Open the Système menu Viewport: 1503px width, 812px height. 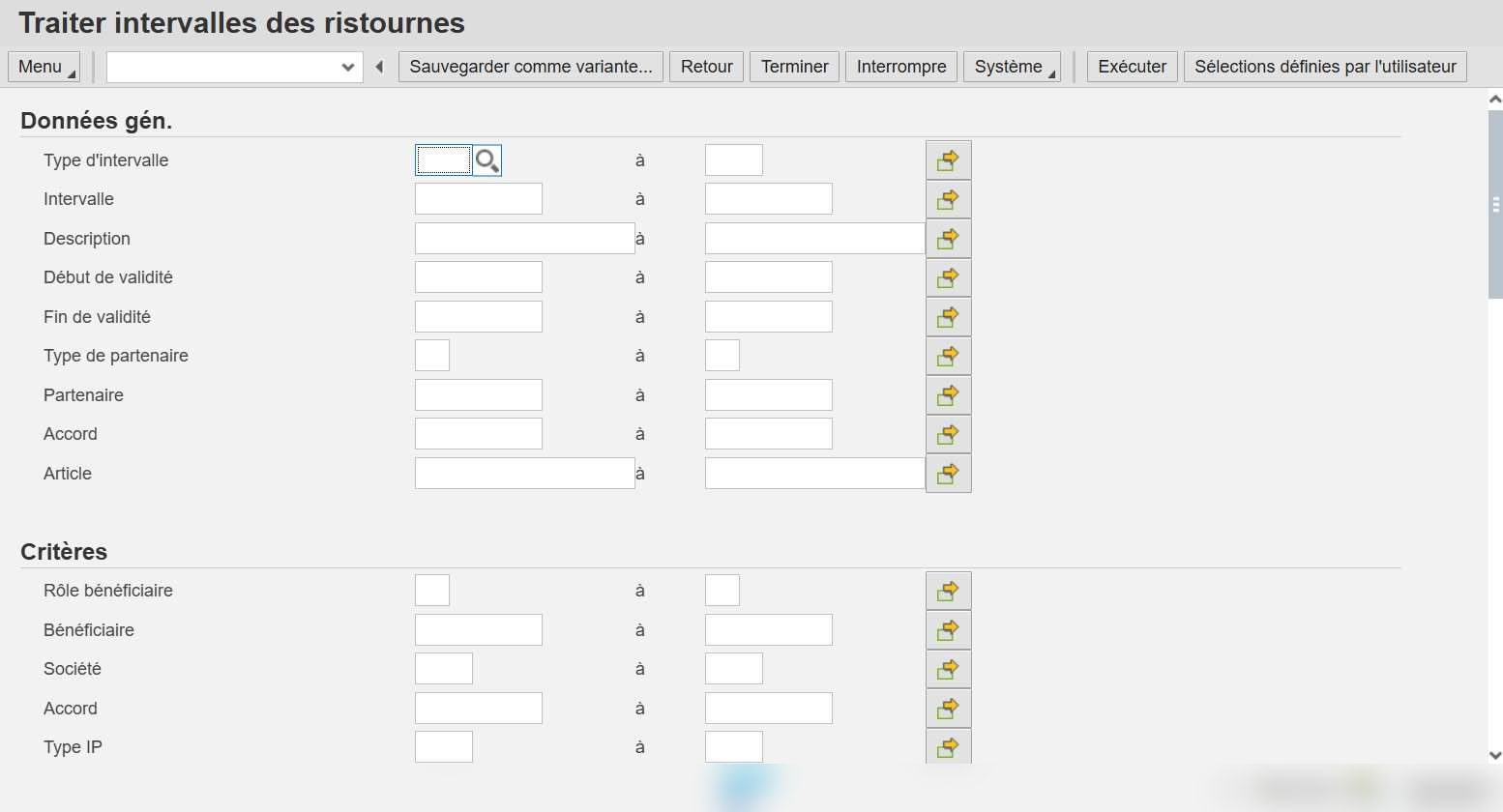1012,67
